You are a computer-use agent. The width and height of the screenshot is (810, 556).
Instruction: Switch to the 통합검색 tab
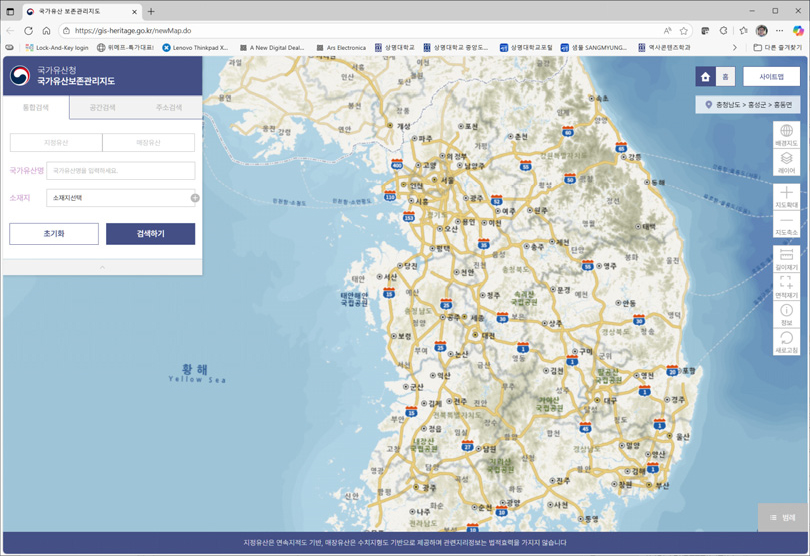coord(36,107)
